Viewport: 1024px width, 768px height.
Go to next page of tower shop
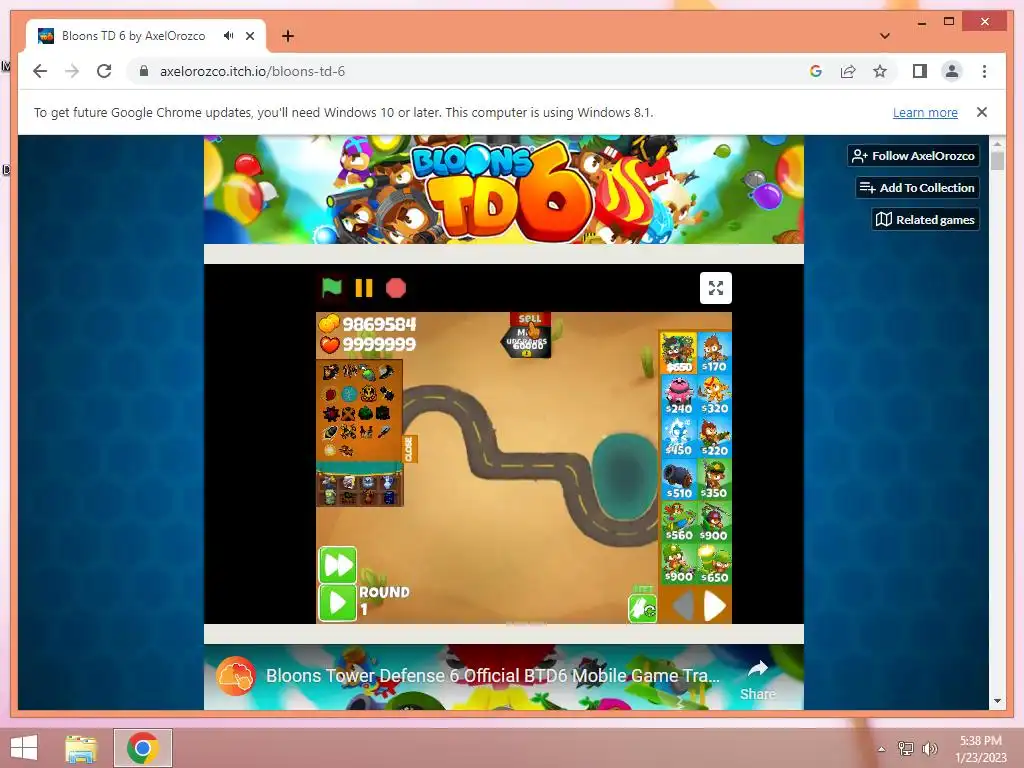[714, 607]
